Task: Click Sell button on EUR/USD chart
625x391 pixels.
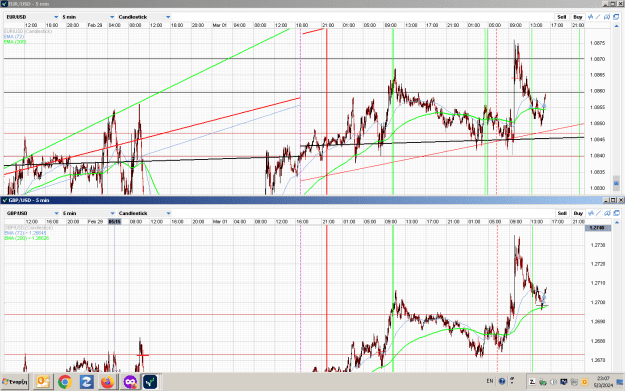Action: [x=562, y=17]
